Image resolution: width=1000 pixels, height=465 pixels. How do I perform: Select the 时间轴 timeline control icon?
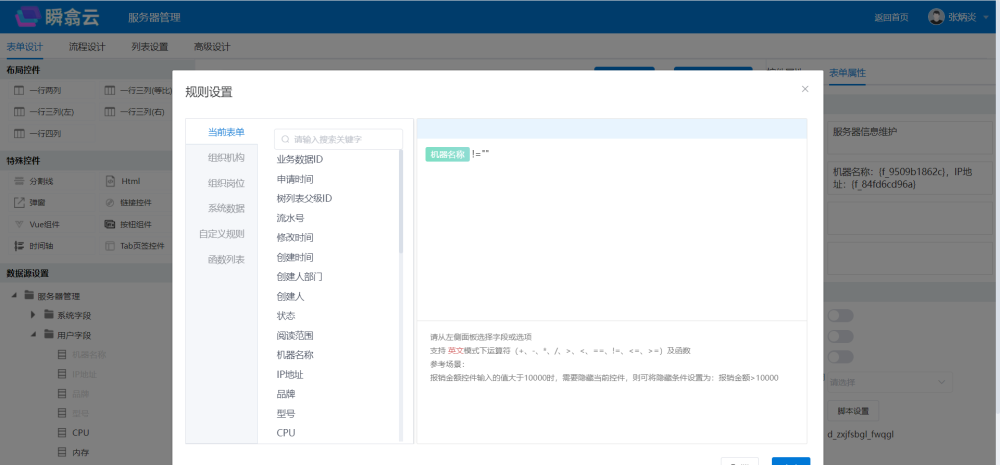(x=19, y=246)
